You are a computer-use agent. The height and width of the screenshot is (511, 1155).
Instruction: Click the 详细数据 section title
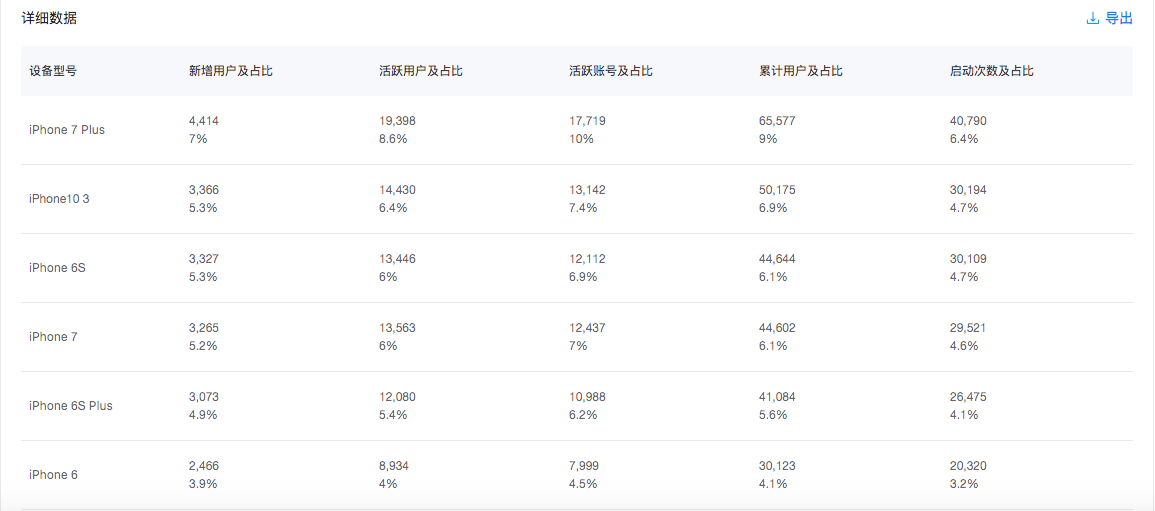(x=49, y=18)
